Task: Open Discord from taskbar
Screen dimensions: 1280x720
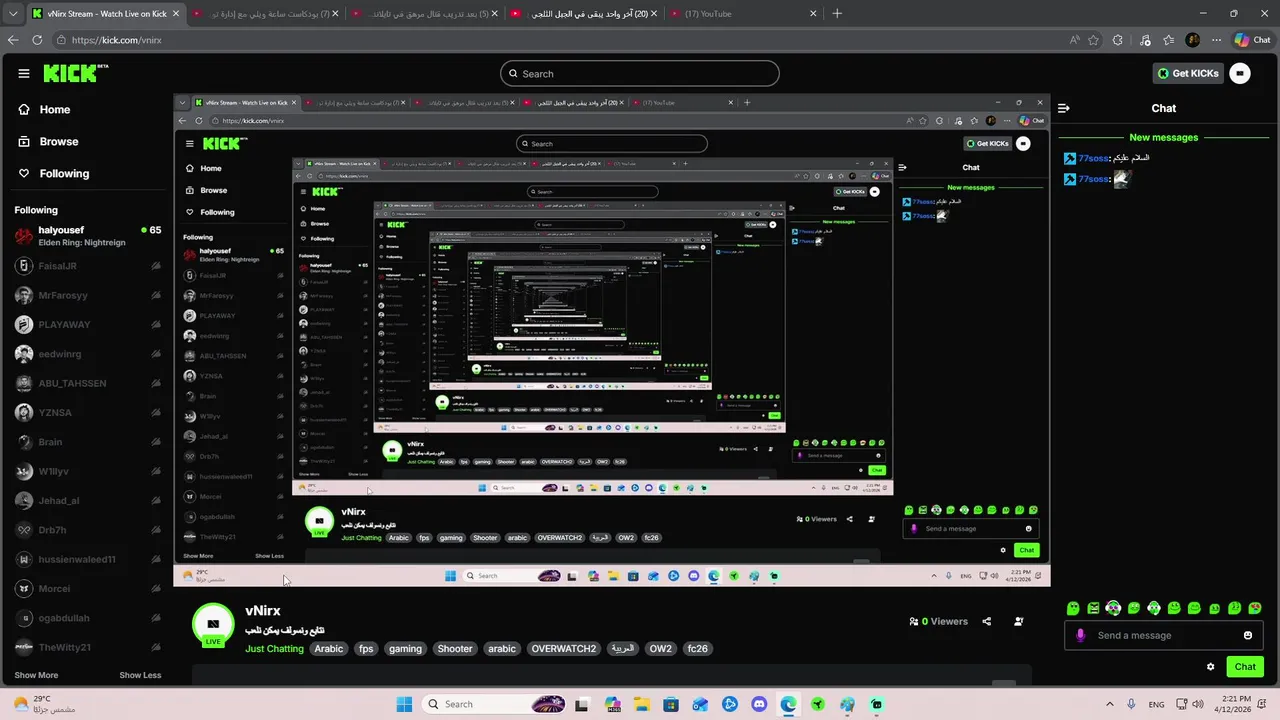Action: (759, 704)
